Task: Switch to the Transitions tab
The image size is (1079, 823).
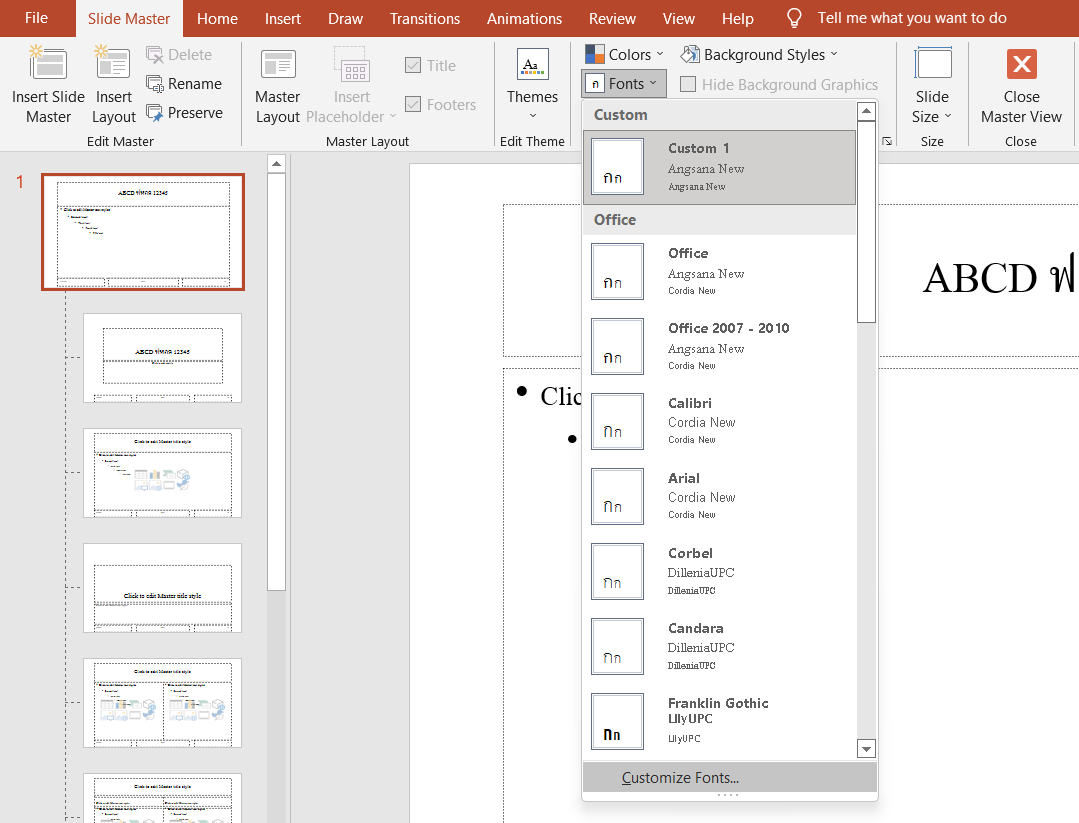Action: coord(425,19)
